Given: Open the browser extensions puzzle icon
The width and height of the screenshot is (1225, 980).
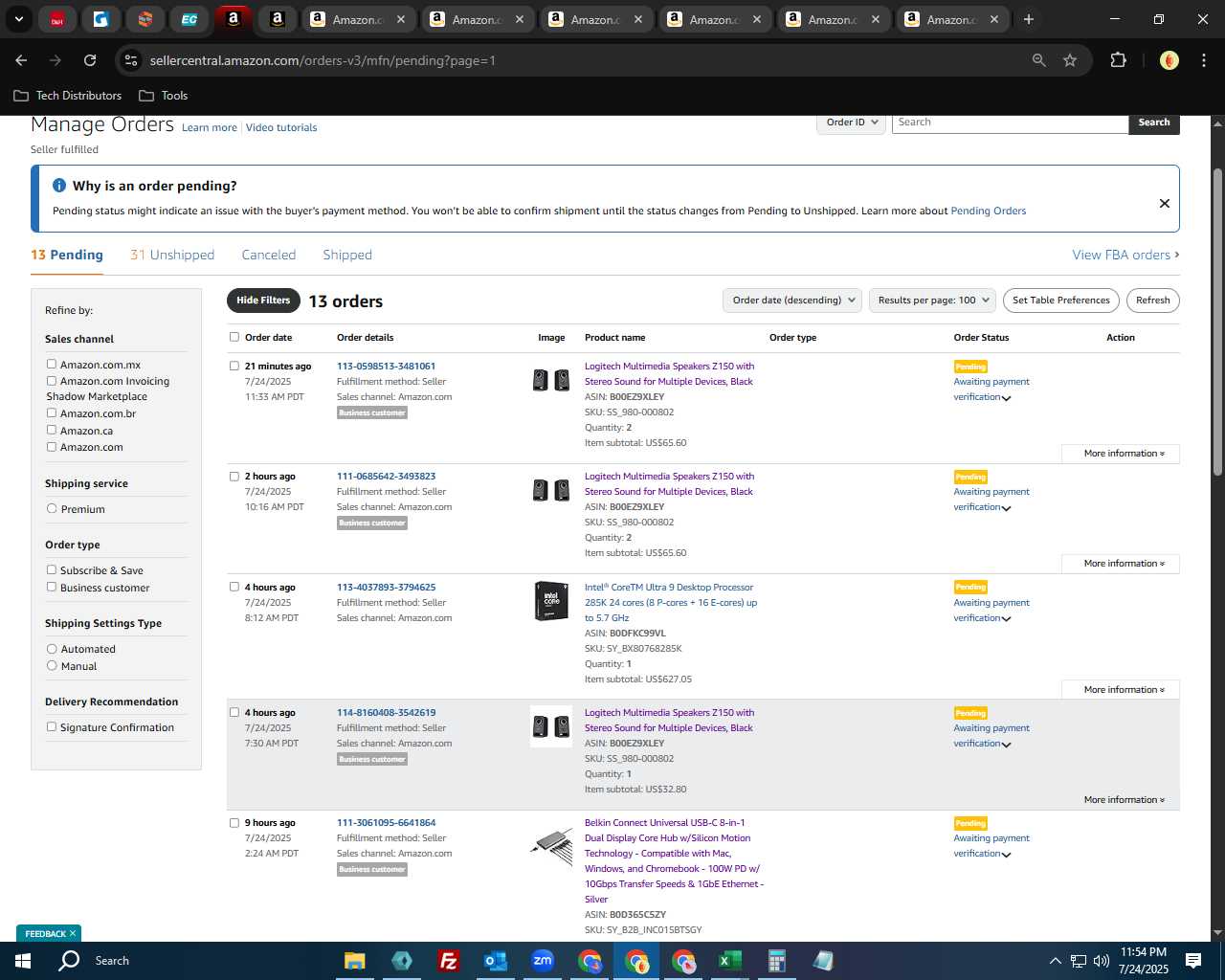Looking at the screenshot, I should coord(1118,60).
